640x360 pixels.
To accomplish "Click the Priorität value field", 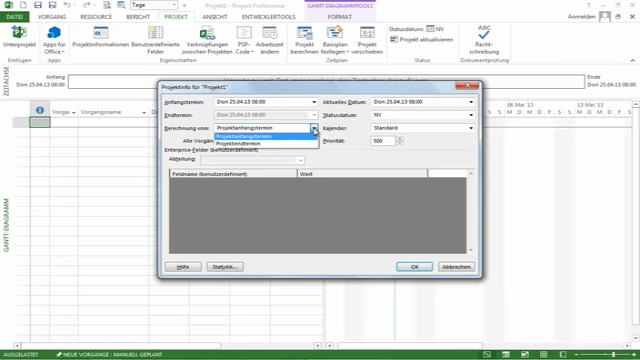I will tap(383, 141).
